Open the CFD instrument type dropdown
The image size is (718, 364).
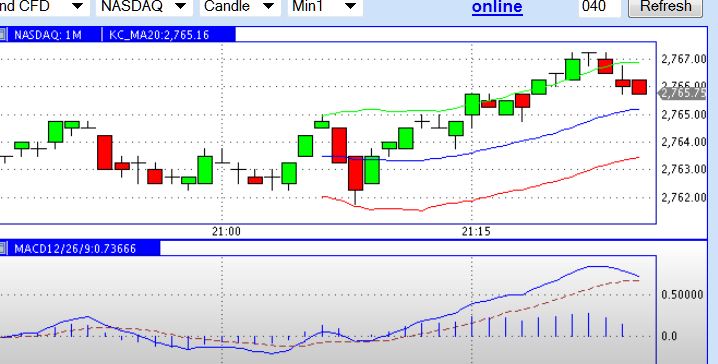pos(44,6)
